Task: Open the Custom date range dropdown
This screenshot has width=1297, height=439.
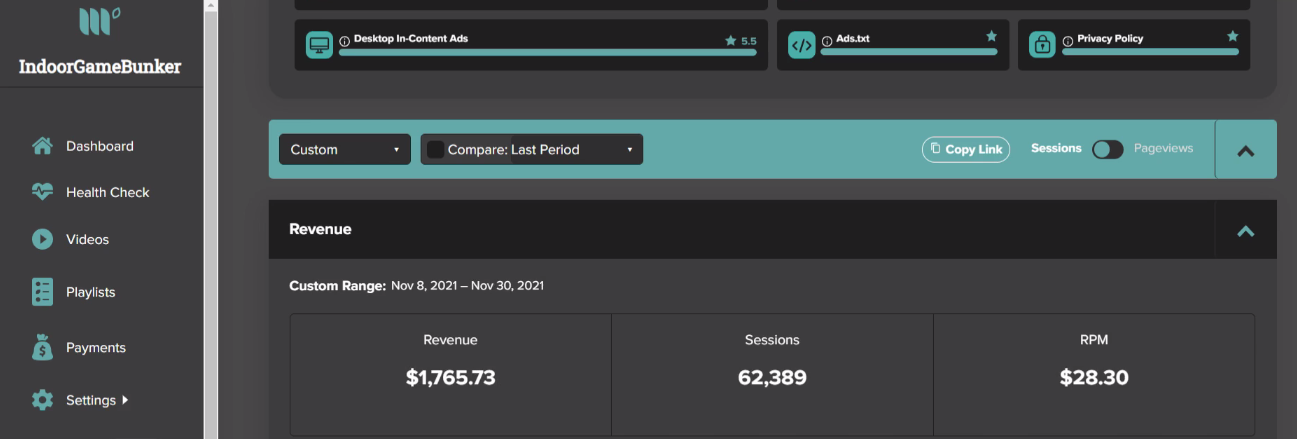Action: click(345, 149)
